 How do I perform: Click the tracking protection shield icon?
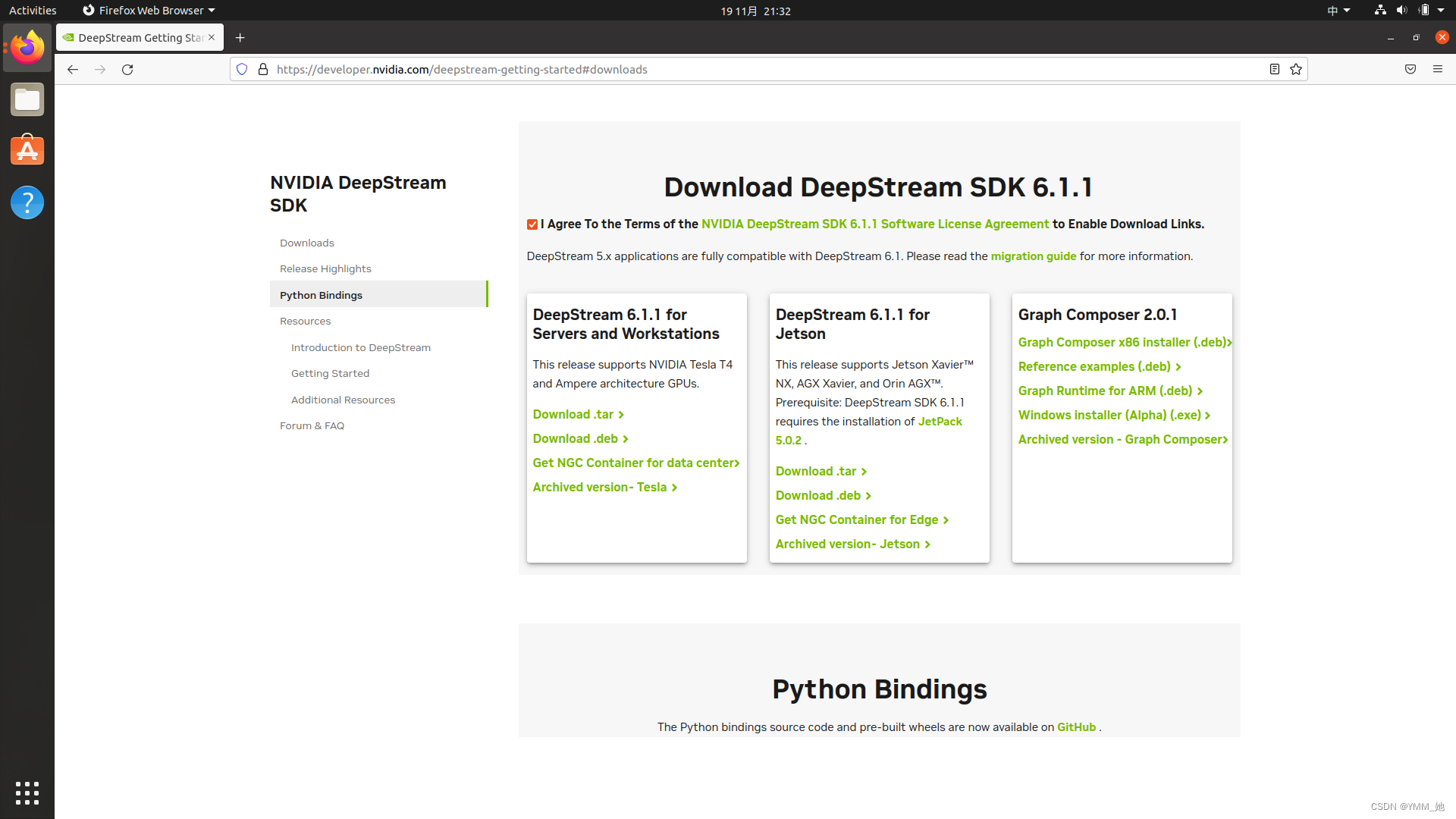coord(242,69)
